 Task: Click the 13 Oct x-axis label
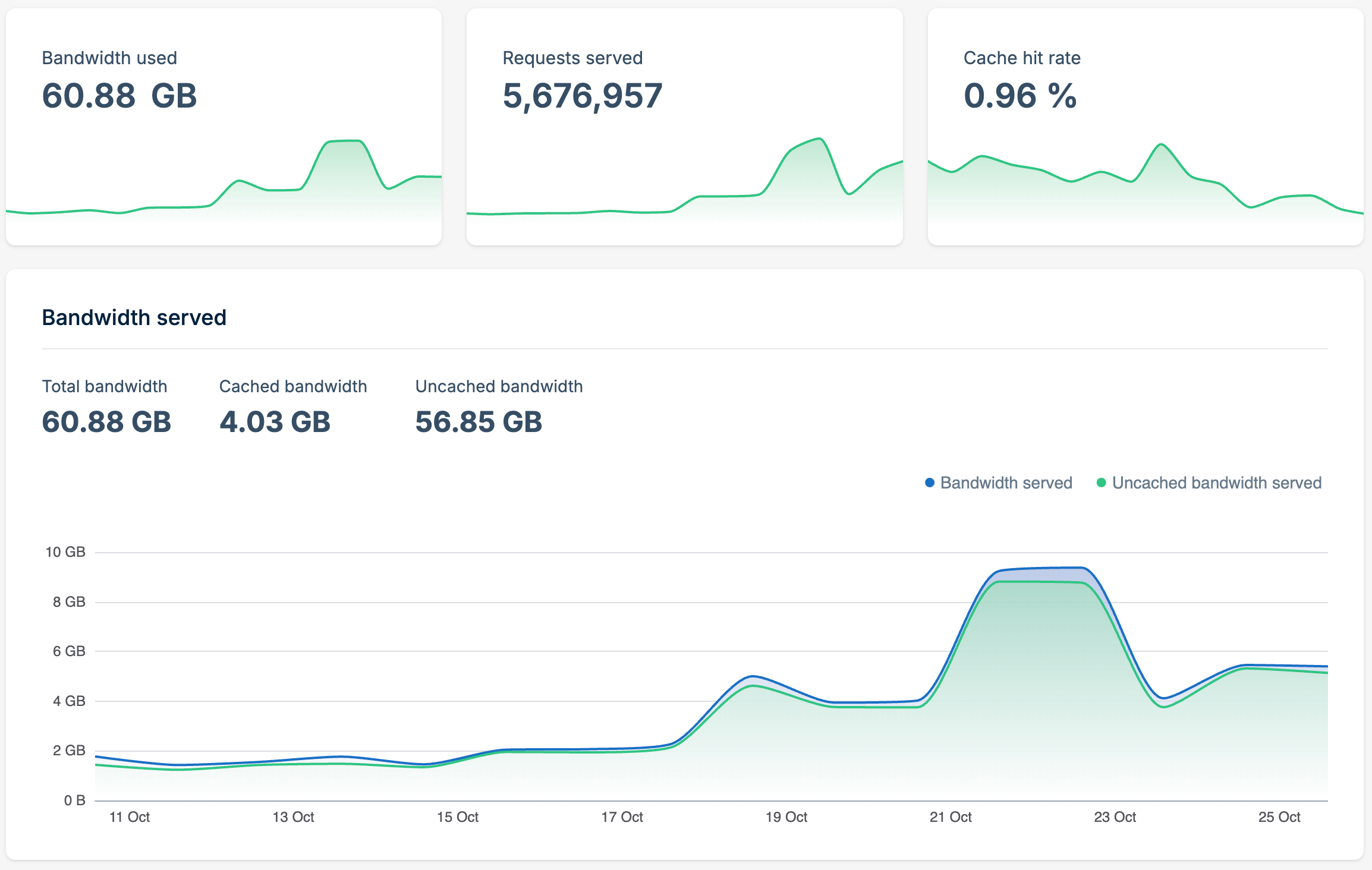293,817
